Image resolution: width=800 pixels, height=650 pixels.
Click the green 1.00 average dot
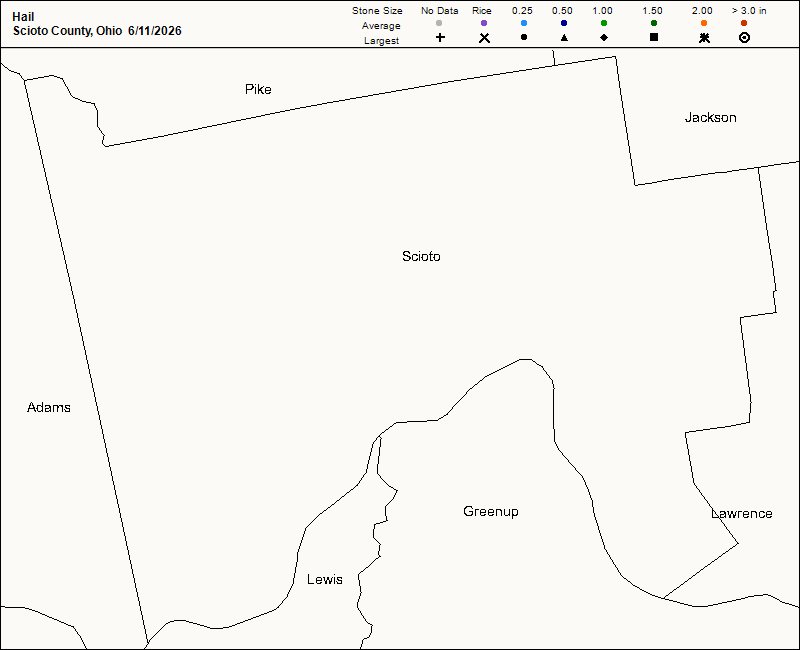(604, 23)
